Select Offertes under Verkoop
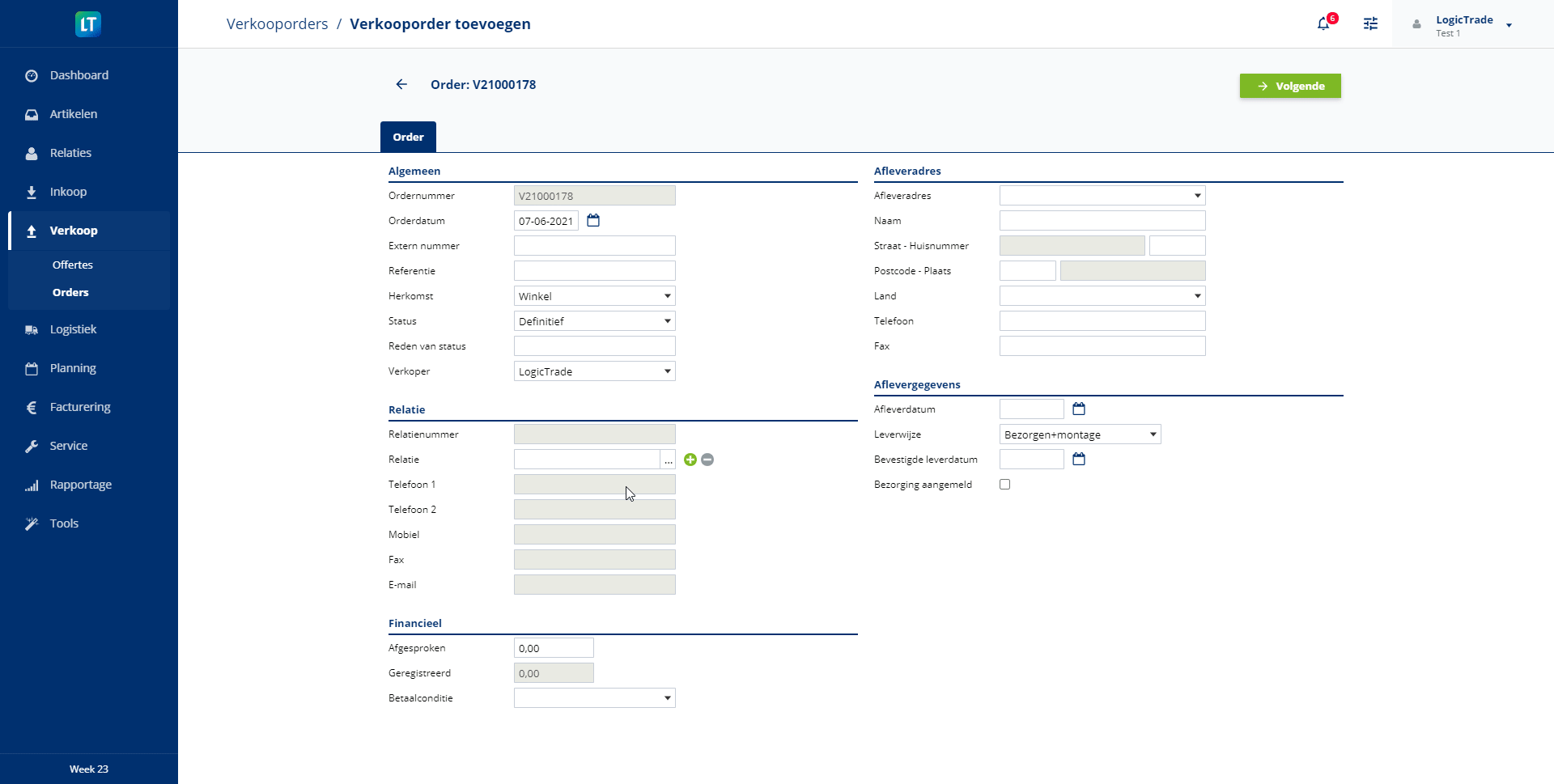This screenshot has width=1554, height=784. [73, 265]
